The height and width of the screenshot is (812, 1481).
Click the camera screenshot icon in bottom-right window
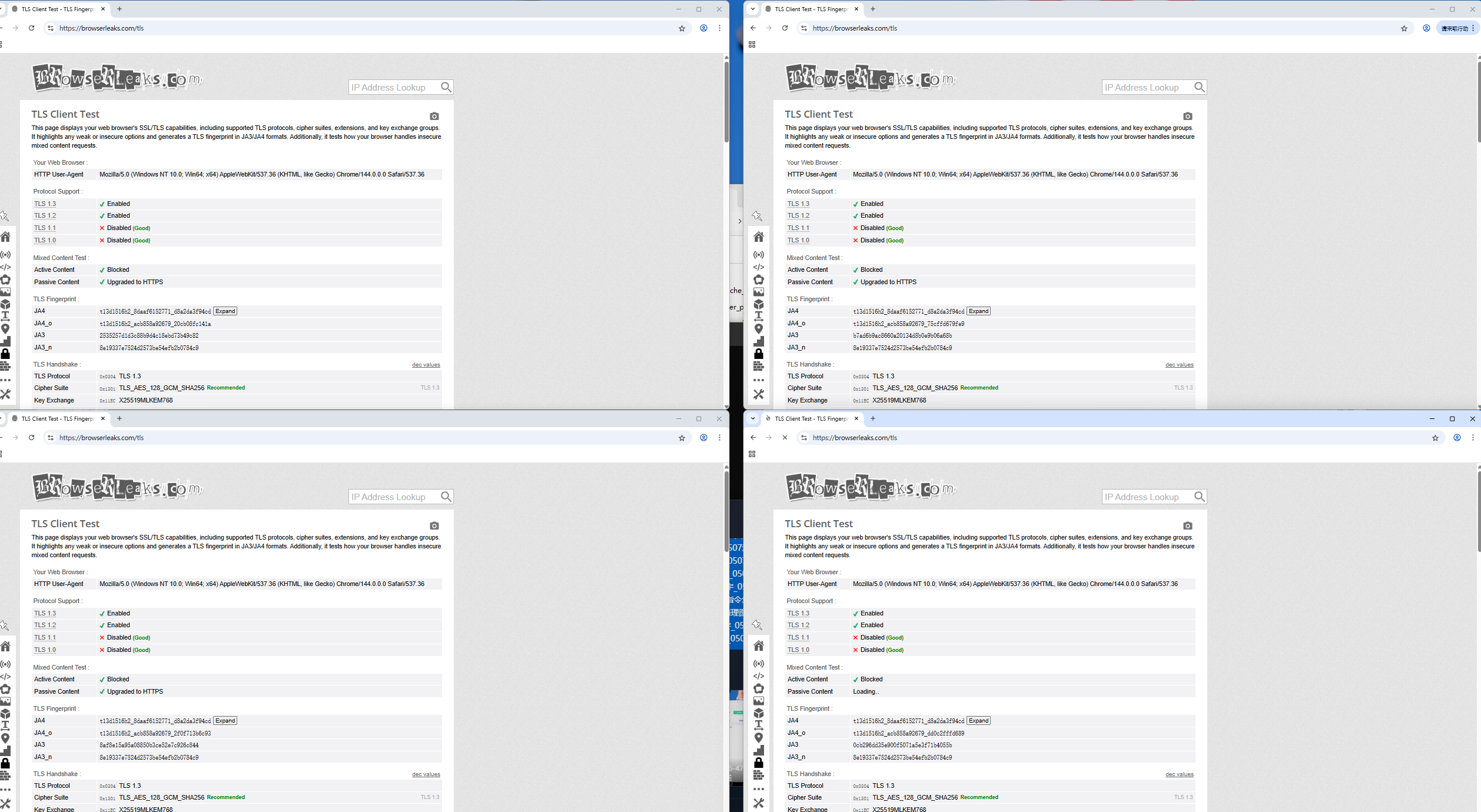[1188, 526]
